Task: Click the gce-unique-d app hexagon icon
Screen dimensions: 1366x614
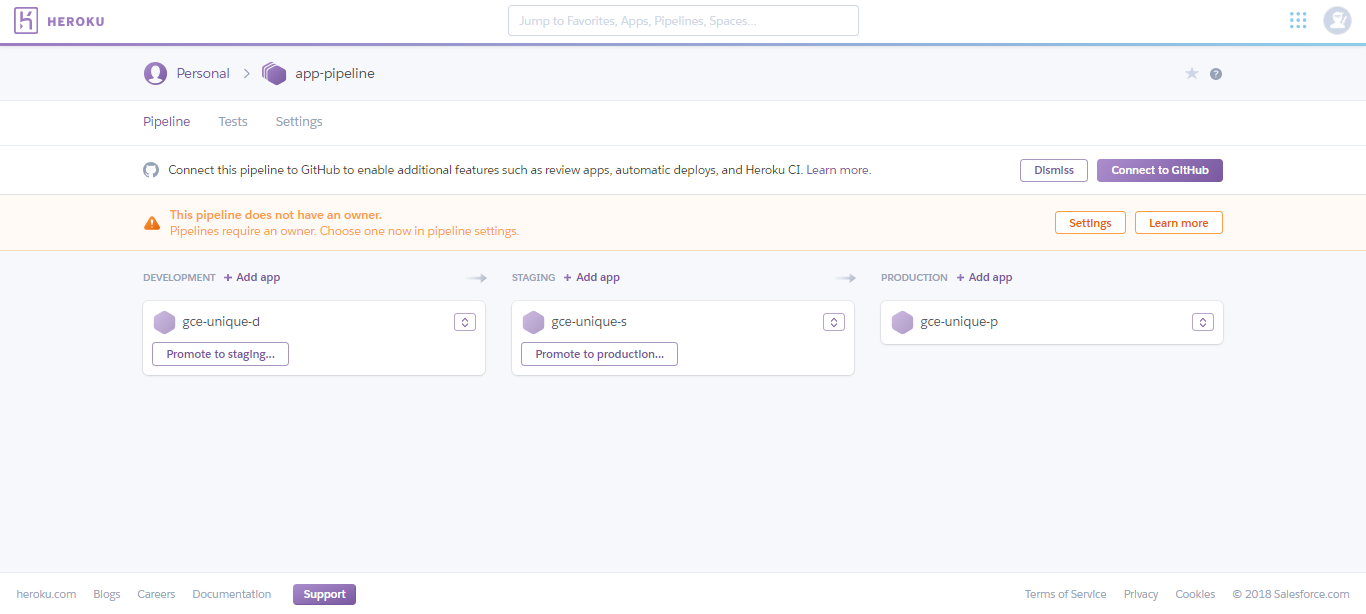Action: [x=164, y=322]
